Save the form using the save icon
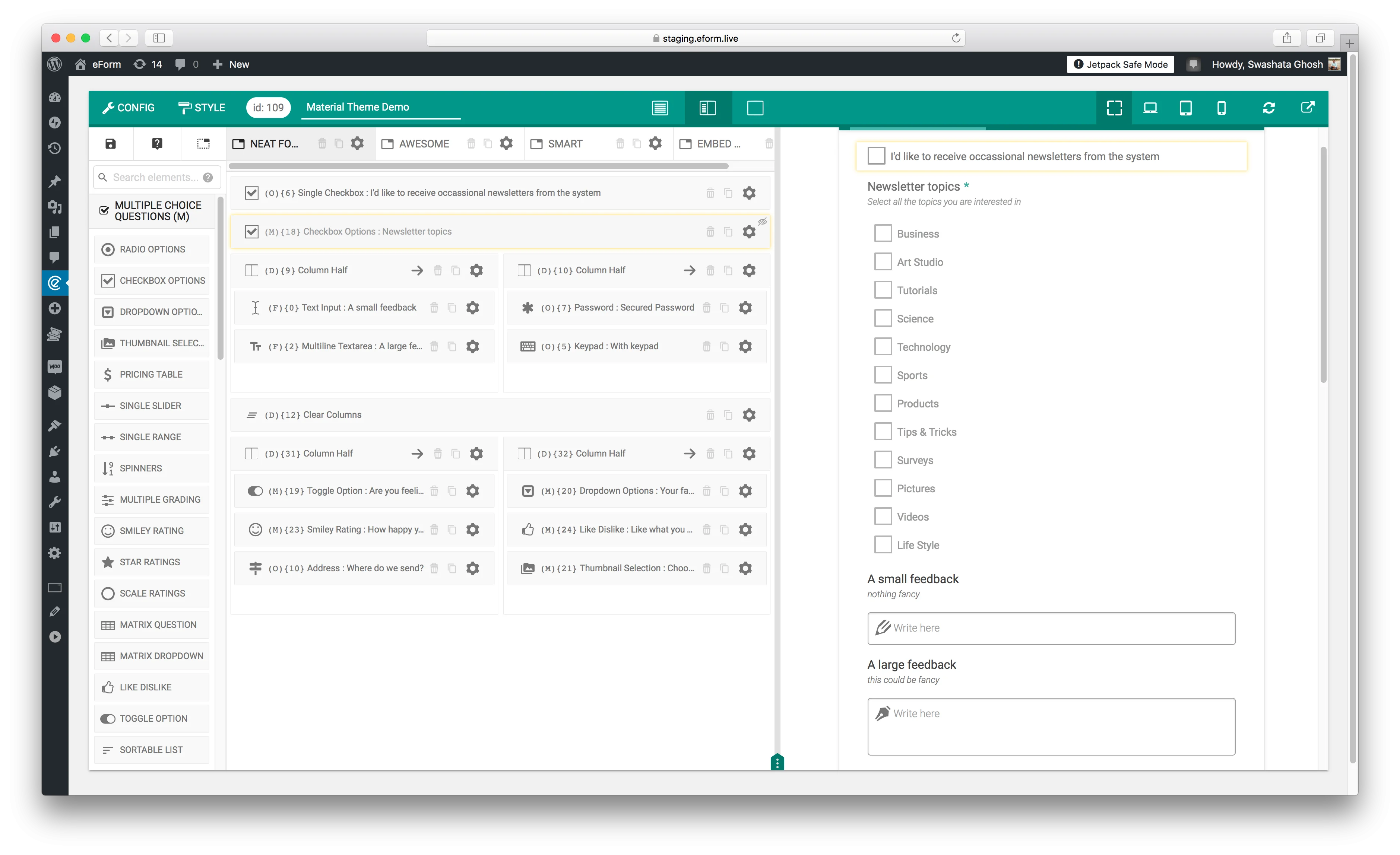The image size is (1400, 855). [x=110, y=144]
